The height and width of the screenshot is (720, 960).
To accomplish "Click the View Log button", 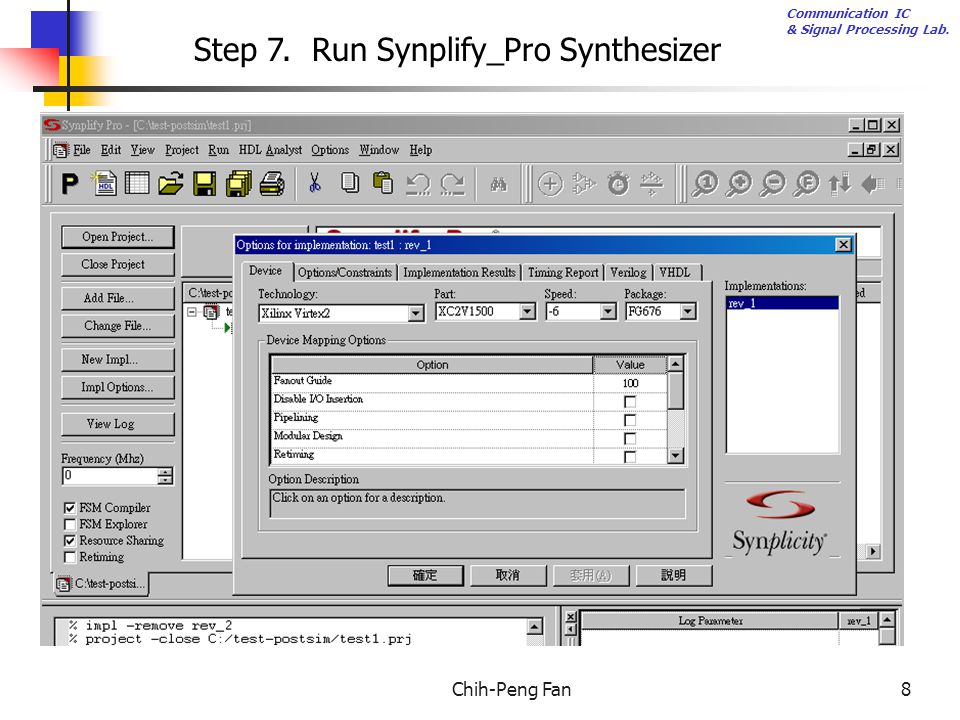I will (x=118, y=424).
